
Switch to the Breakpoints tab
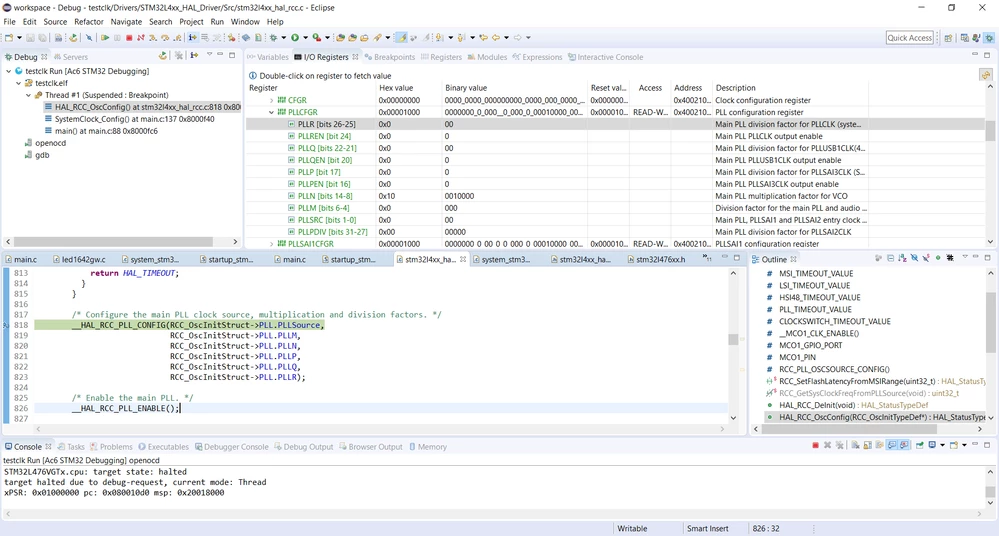389,57
